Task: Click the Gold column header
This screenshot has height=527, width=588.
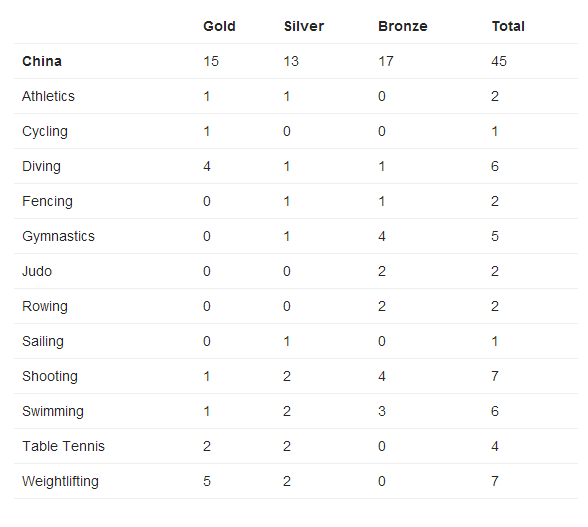Action: (x=219, y=26)
